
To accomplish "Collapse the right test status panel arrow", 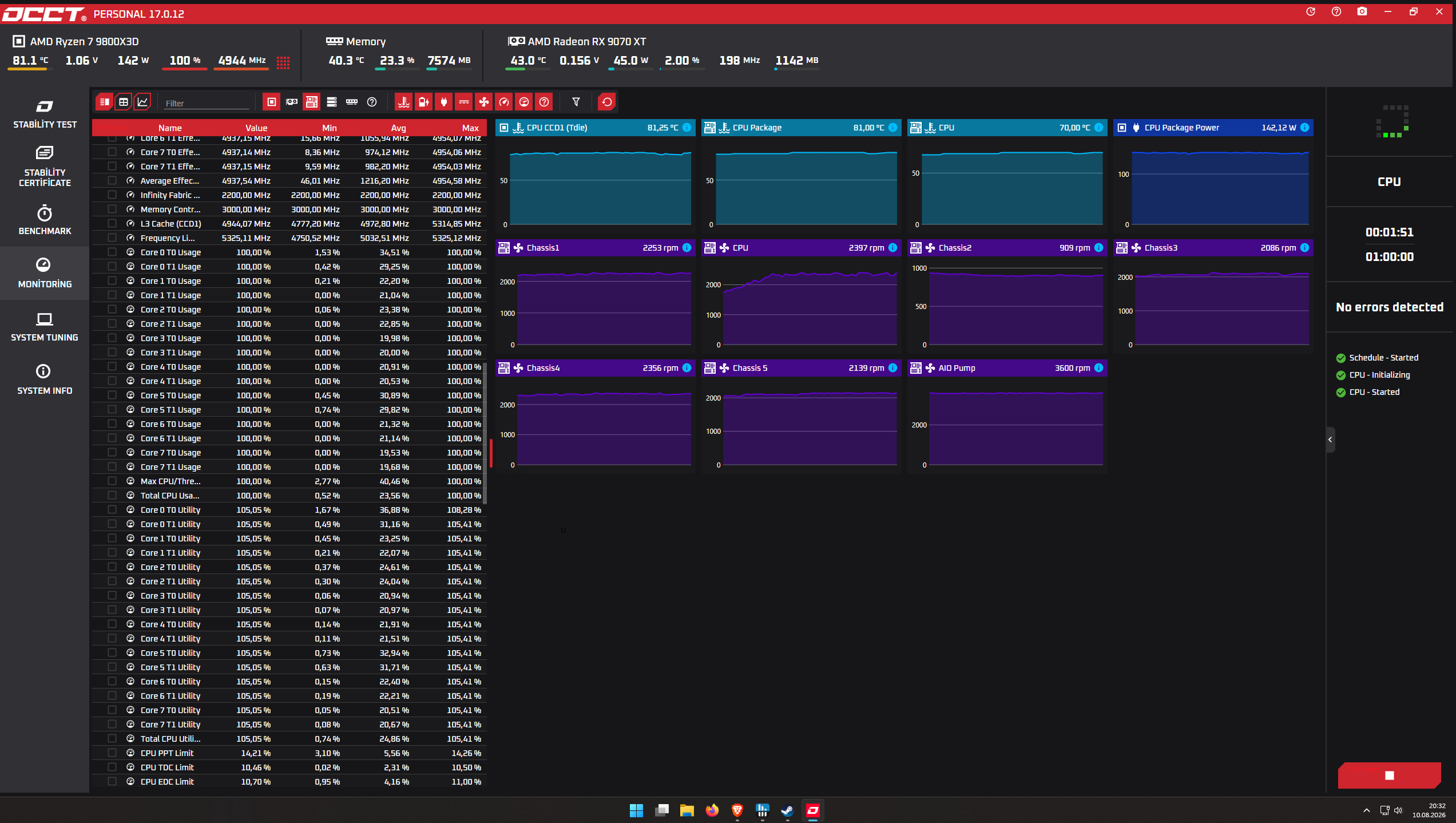I will pos(1331,440).
